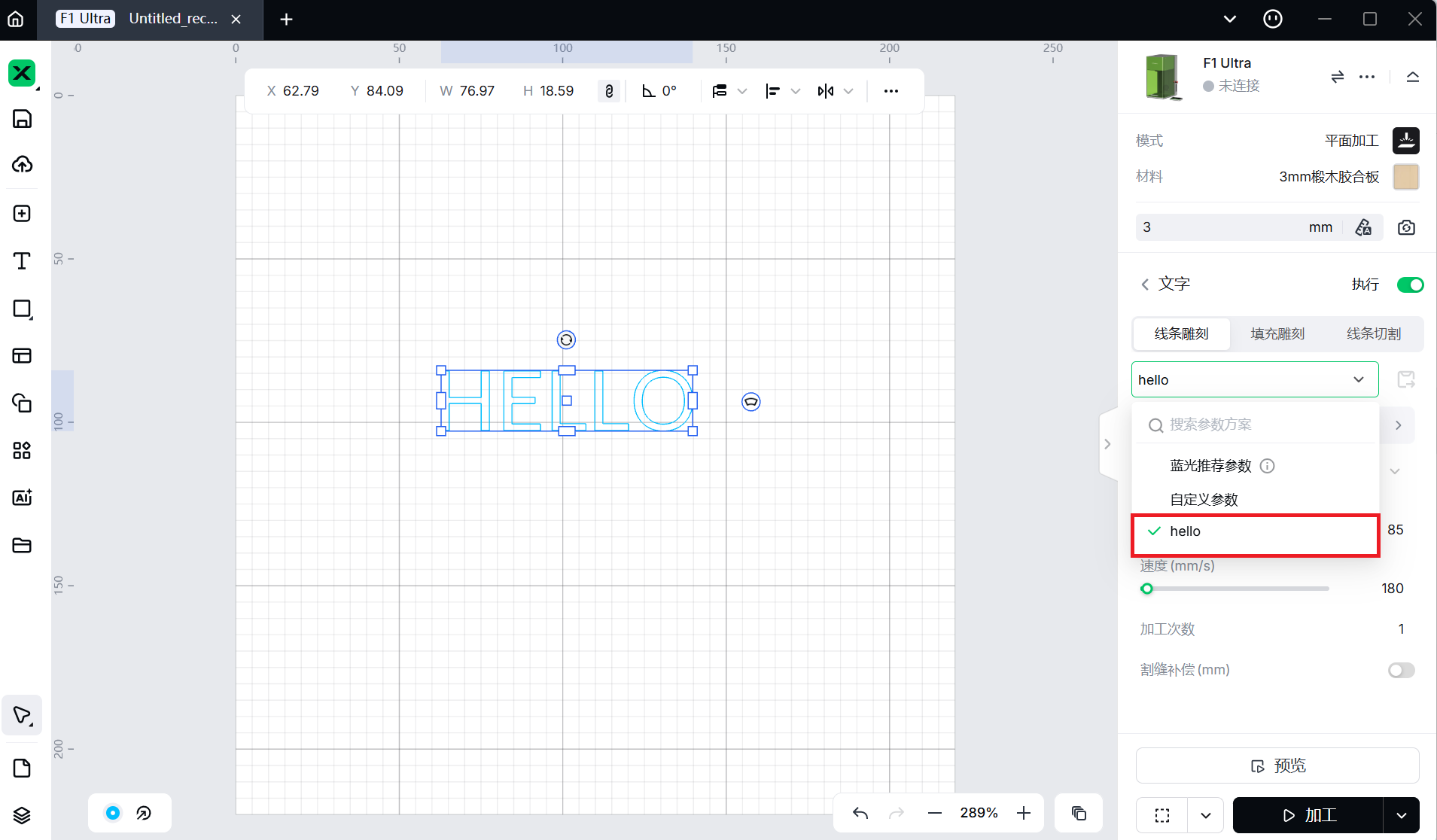
Task: Select the rectangle shape tool
Action: click(22, 309)
